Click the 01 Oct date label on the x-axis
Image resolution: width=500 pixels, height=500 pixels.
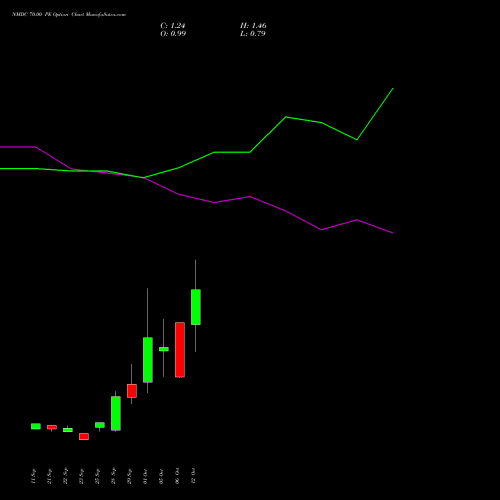[x=145, y=476]
